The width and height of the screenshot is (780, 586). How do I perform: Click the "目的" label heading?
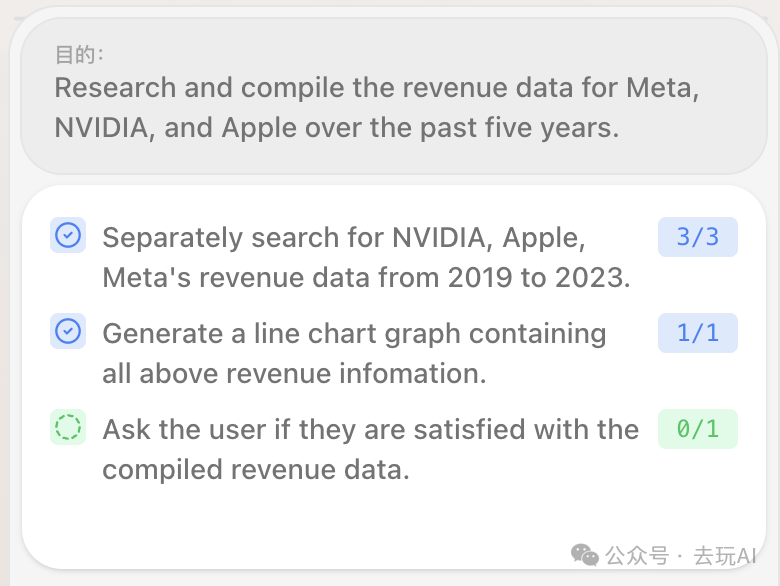[79, 55]
